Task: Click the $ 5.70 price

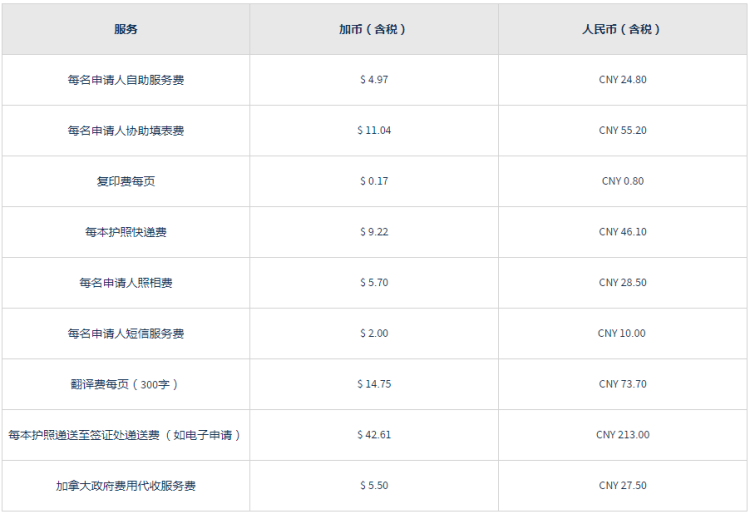Action: click(374, 283)
